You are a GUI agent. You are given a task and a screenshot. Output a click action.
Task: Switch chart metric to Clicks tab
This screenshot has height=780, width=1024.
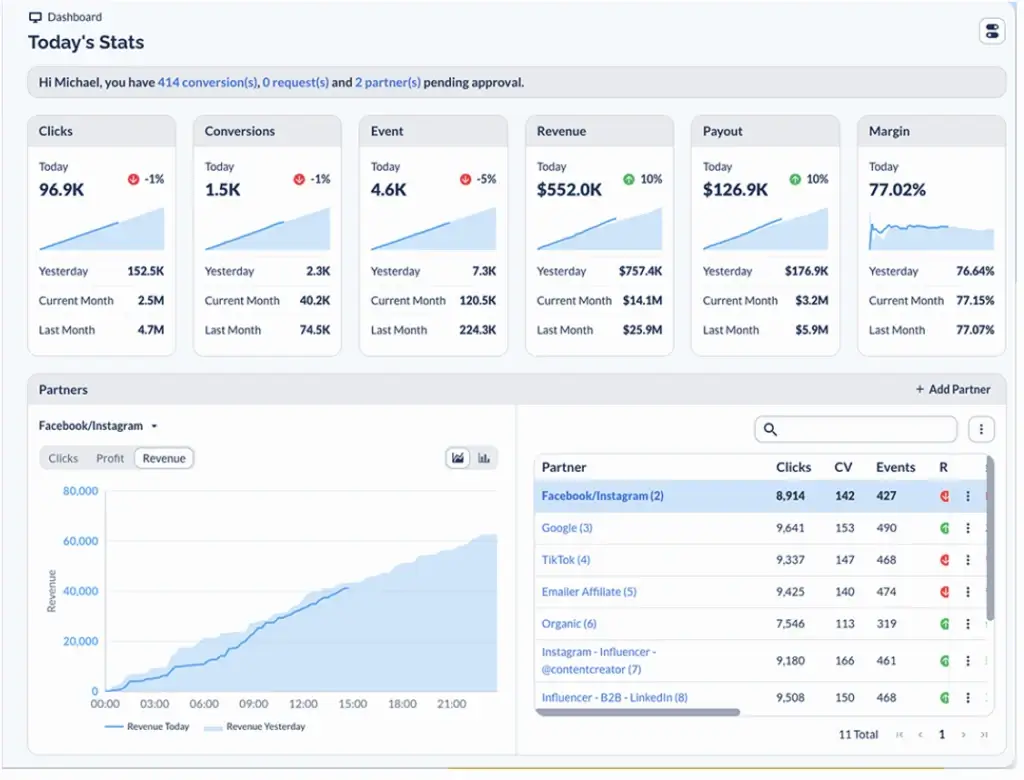coord(63,458)
